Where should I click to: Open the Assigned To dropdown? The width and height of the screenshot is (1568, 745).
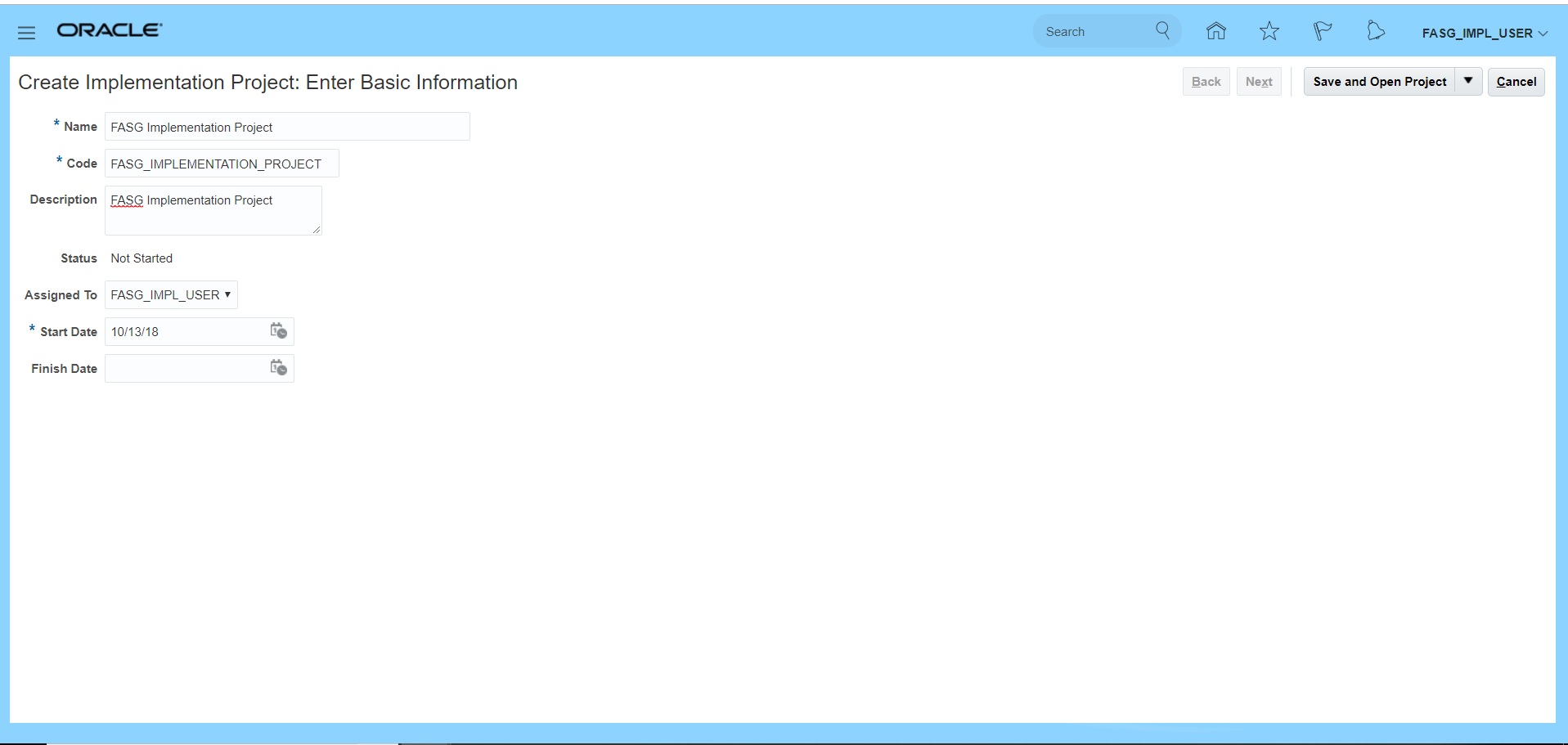tap(171, 295)
